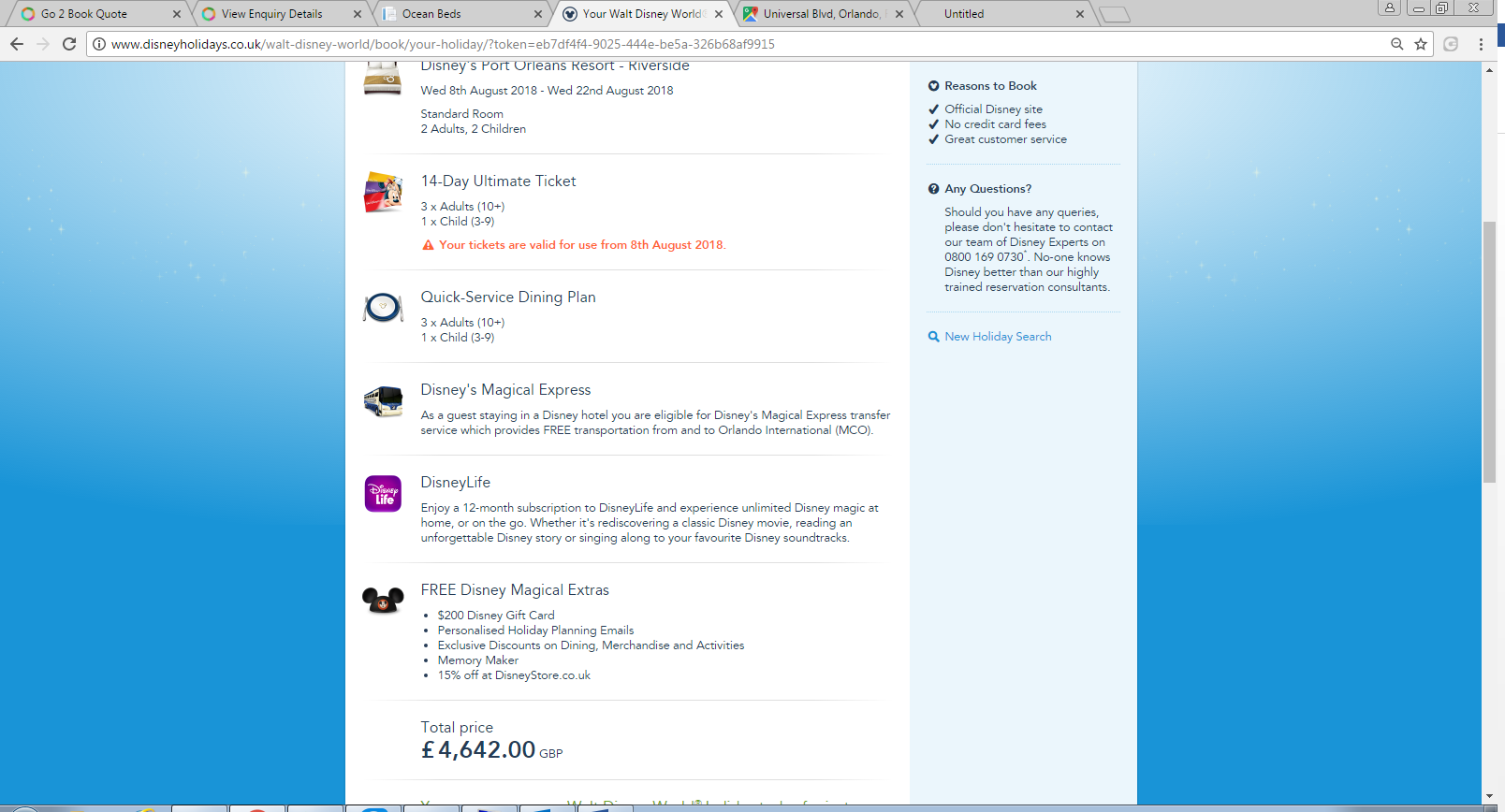1505x812 pixels.
Task: Click '$200 Disney Gift Card' bullet
Action: tap(496, 616)
